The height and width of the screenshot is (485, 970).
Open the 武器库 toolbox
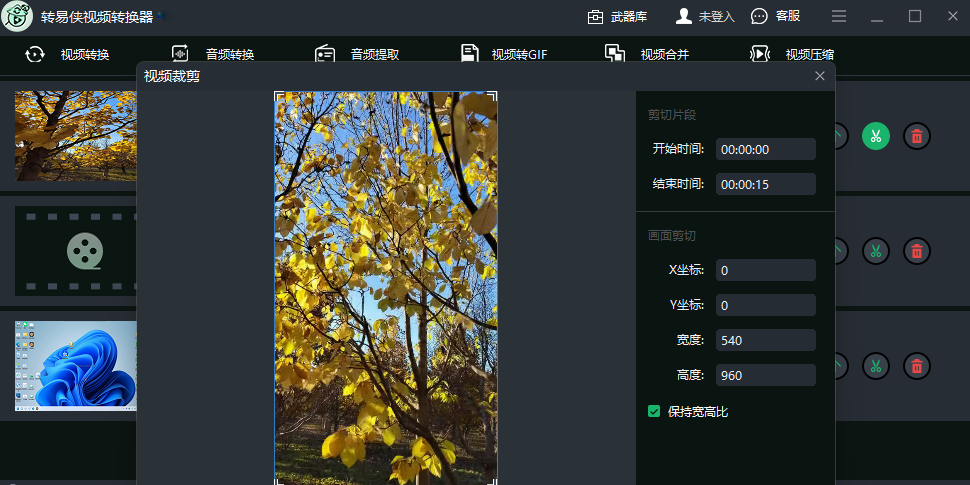(617, 16)
